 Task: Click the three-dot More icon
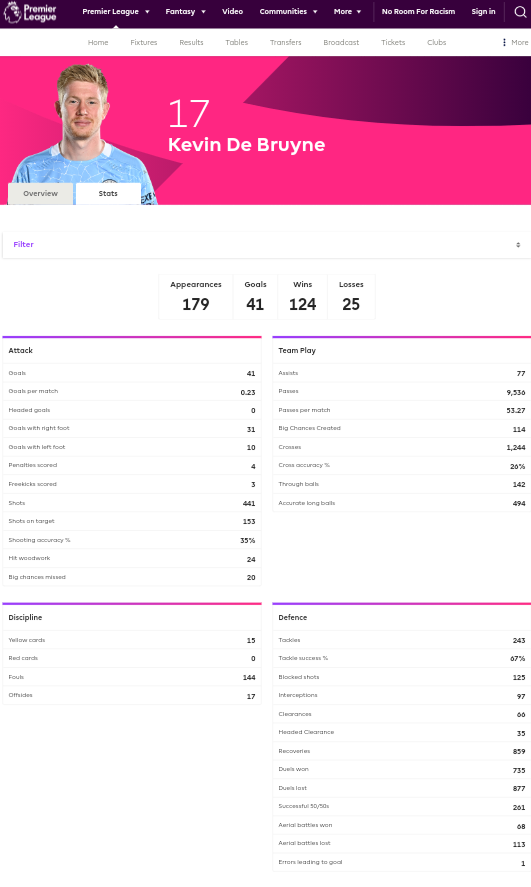[x=504, y=42]
